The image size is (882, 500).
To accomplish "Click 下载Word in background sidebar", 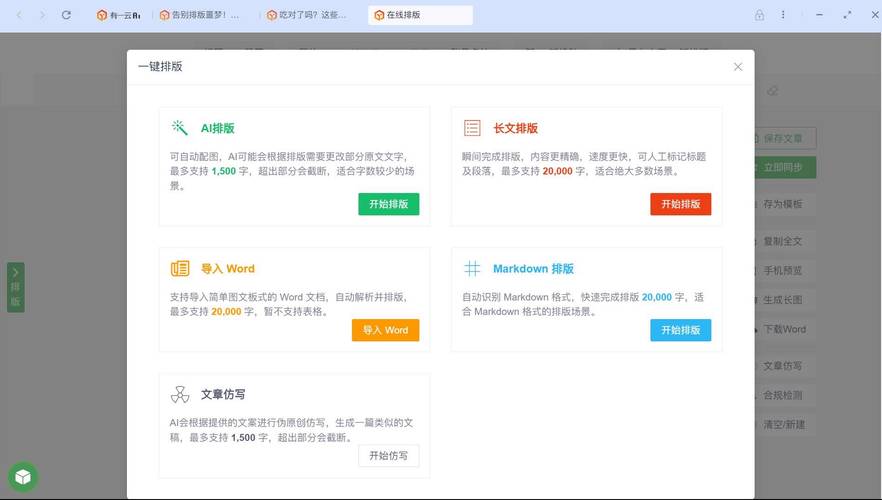I will point(784,329).
